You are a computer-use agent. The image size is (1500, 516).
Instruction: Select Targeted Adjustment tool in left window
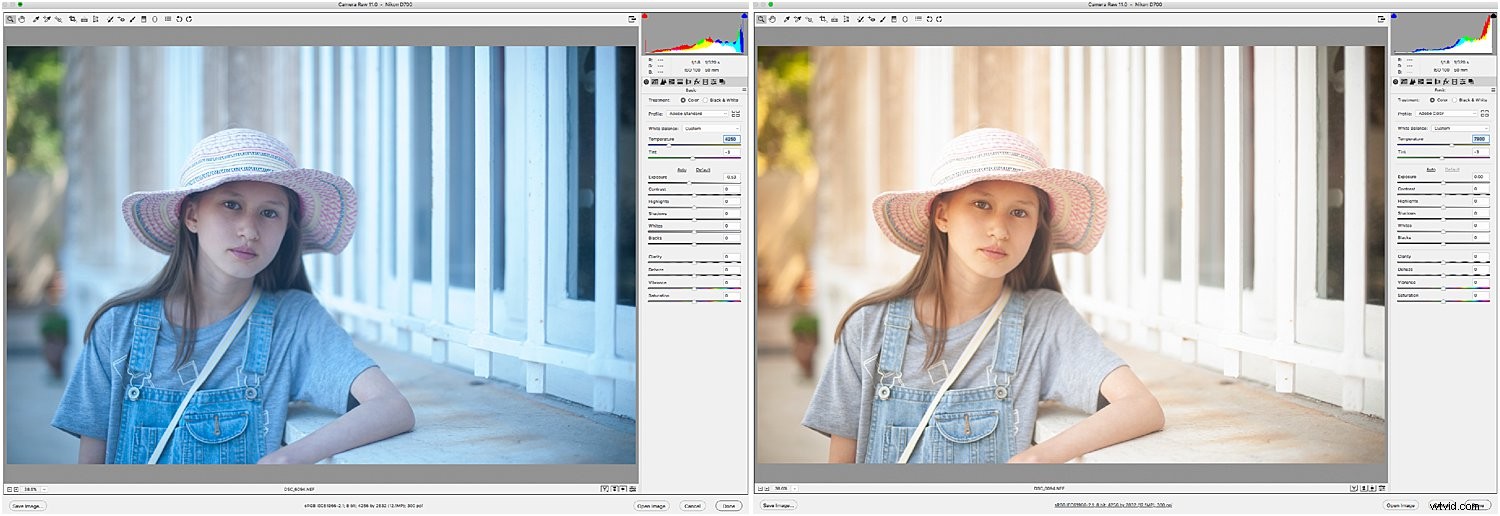coord(58,19)
